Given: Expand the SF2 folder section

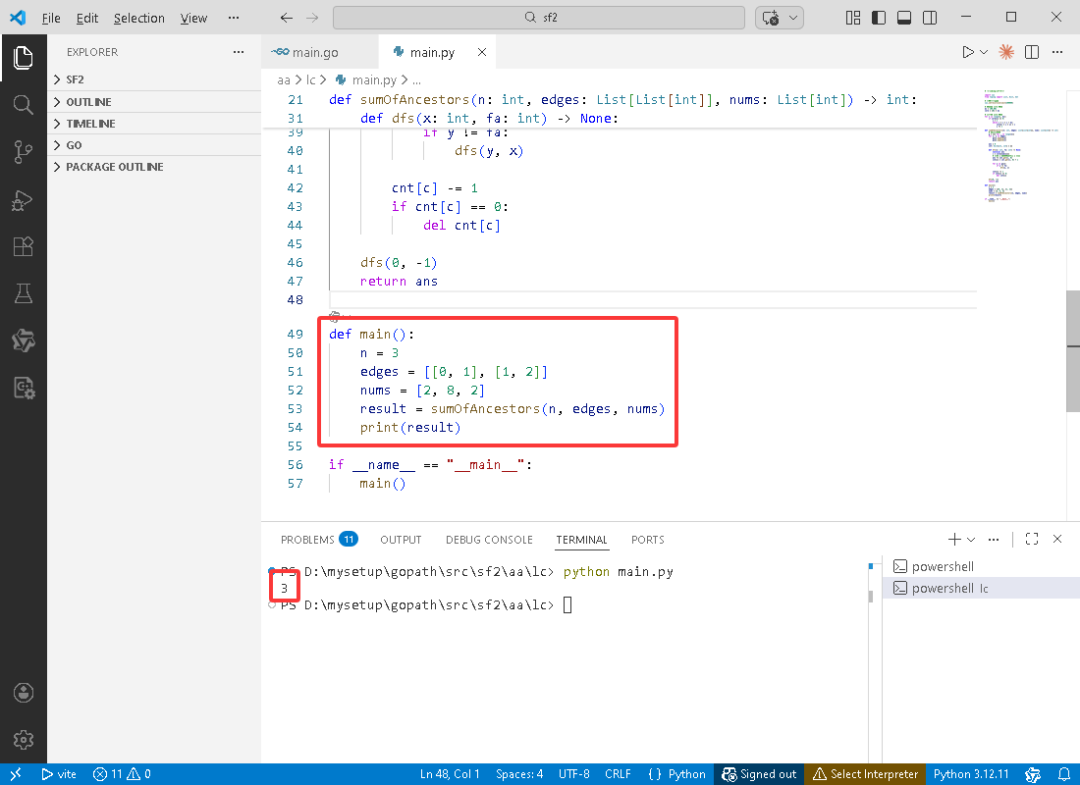Looking at the screenshot, I should [x=154, y=79].
